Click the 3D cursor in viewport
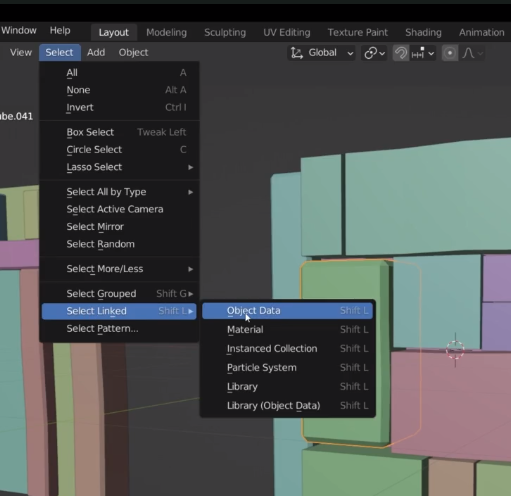 tap(455, 350)
